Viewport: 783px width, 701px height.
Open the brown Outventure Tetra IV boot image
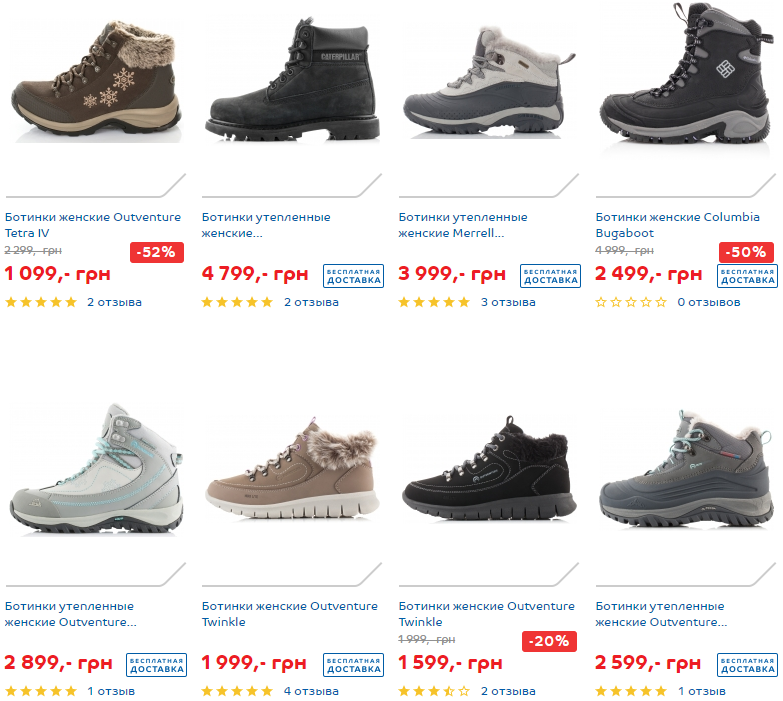(95, 79)
